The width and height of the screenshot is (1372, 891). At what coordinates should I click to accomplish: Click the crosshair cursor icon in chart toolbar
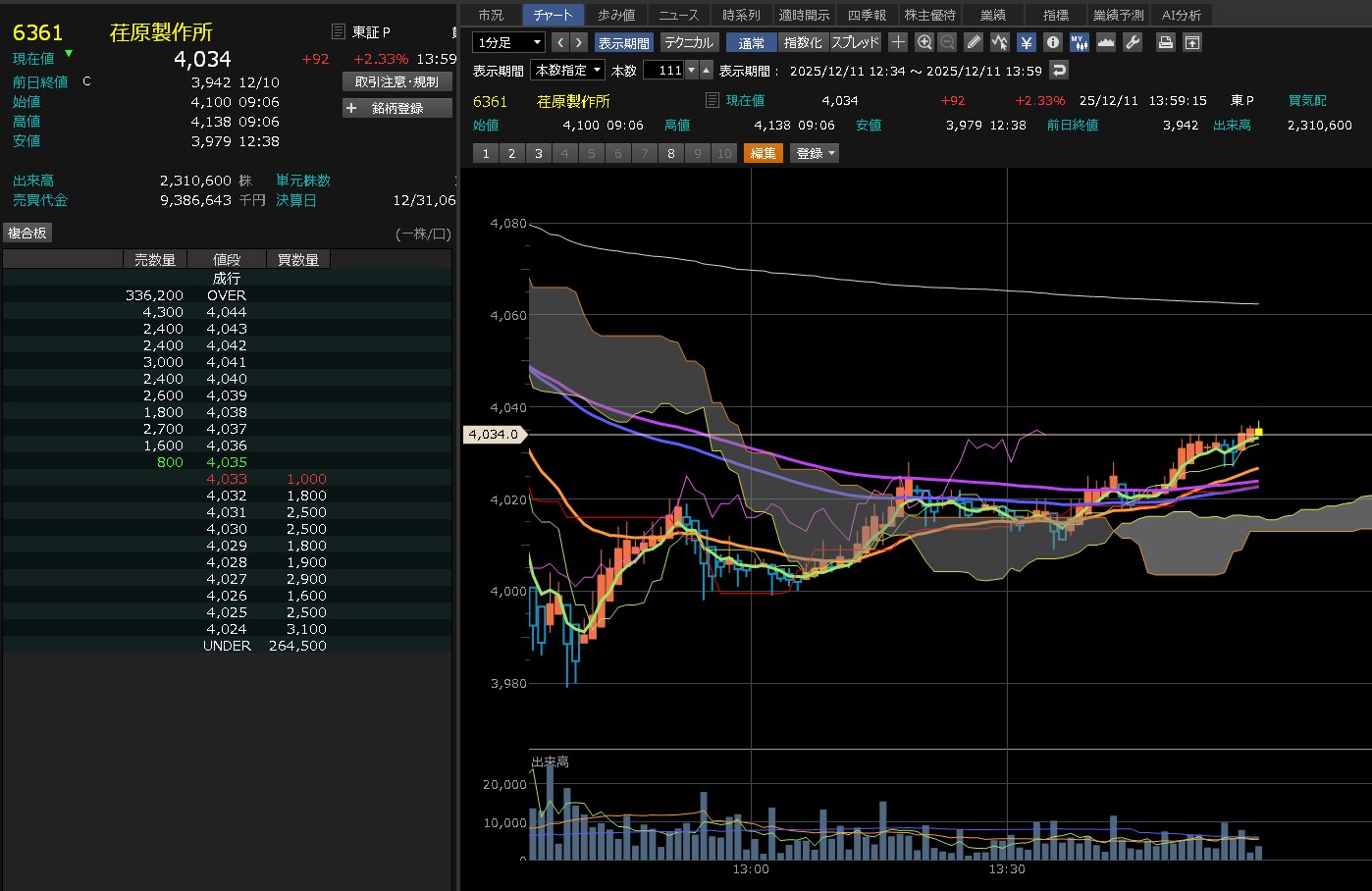tap(898, 42)
